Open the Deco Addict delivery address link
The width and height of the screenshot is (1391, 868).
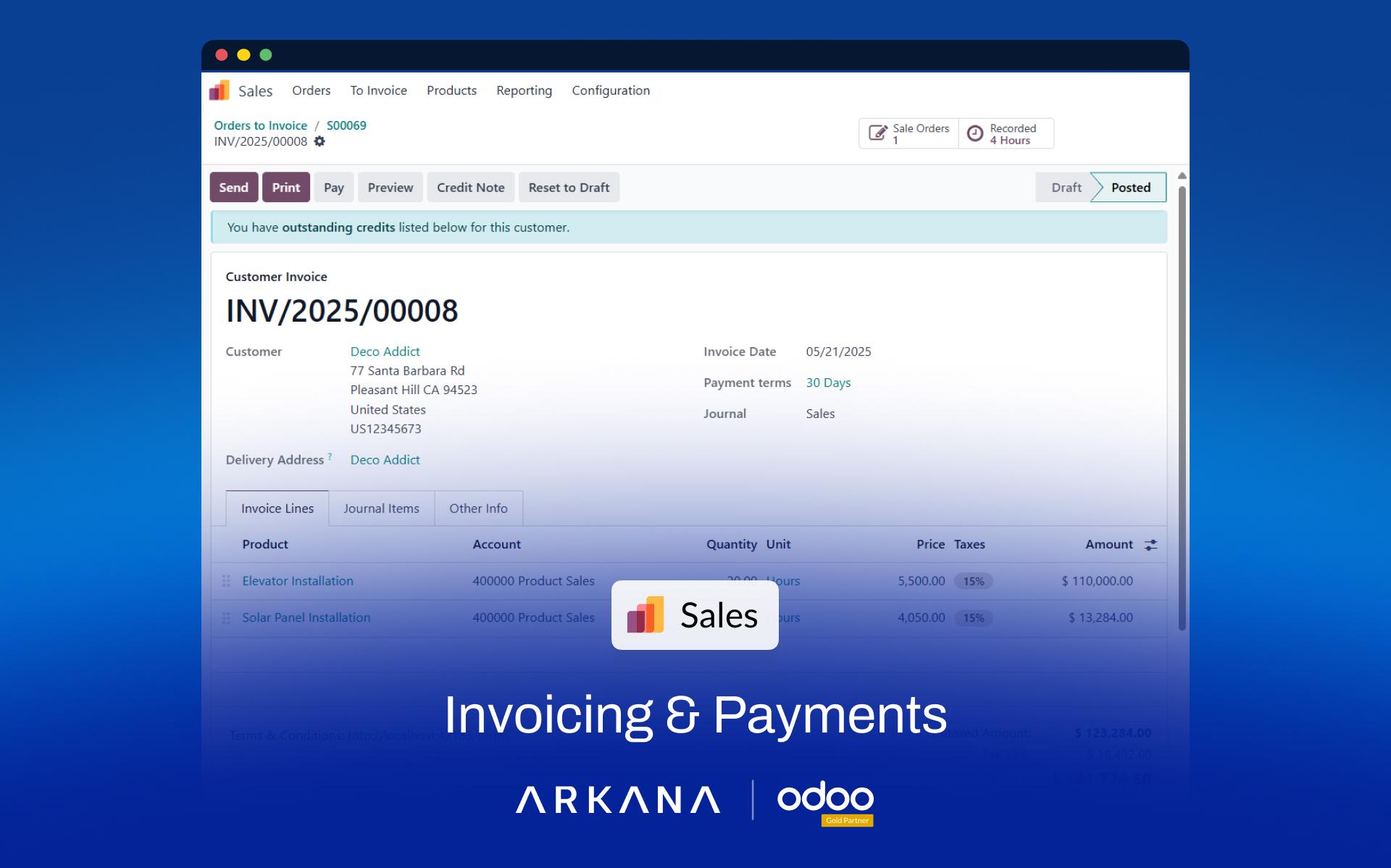(x=385, y=460)
